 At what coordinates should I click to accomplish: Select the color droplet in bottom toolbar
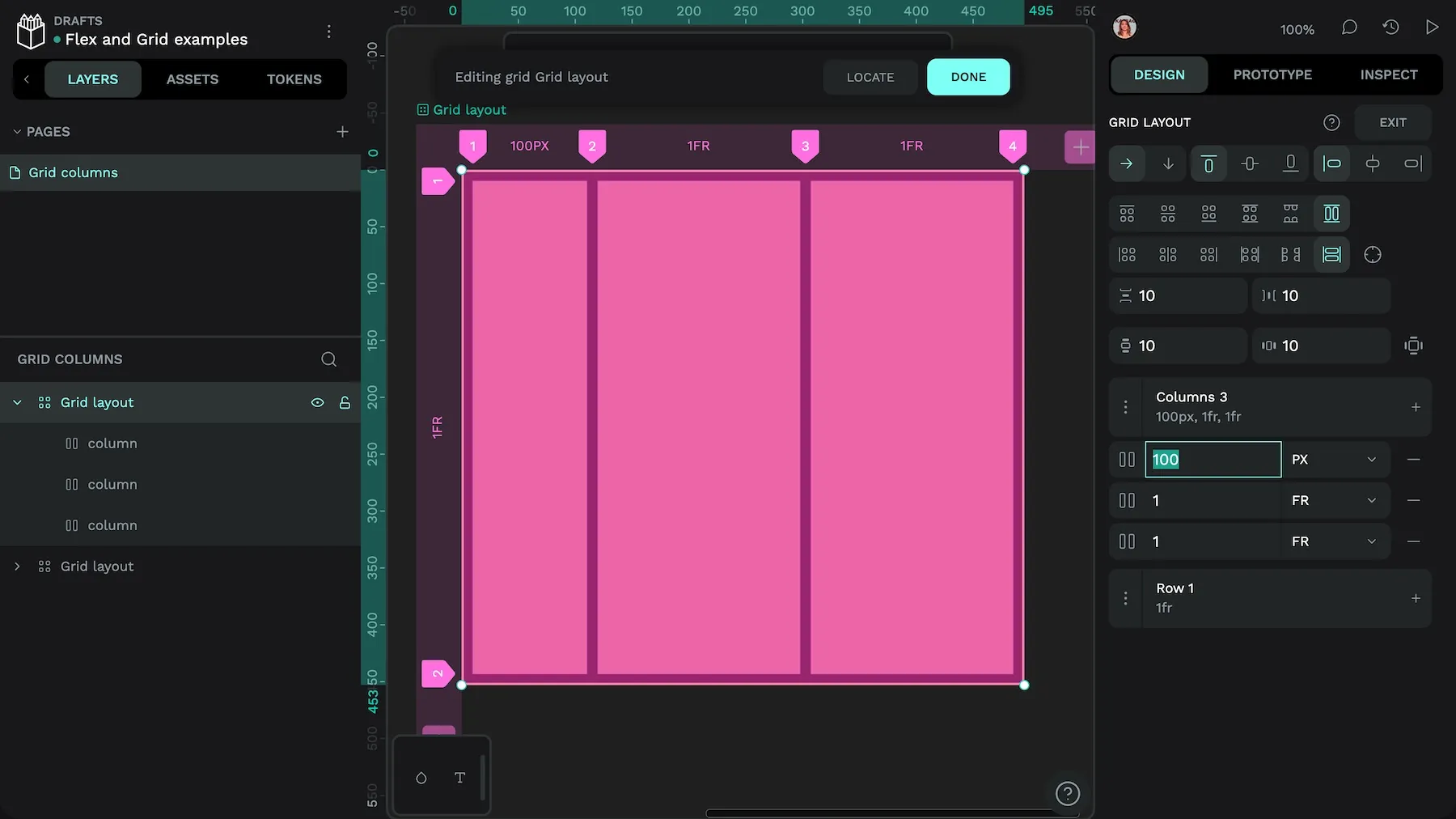(421, 777)
